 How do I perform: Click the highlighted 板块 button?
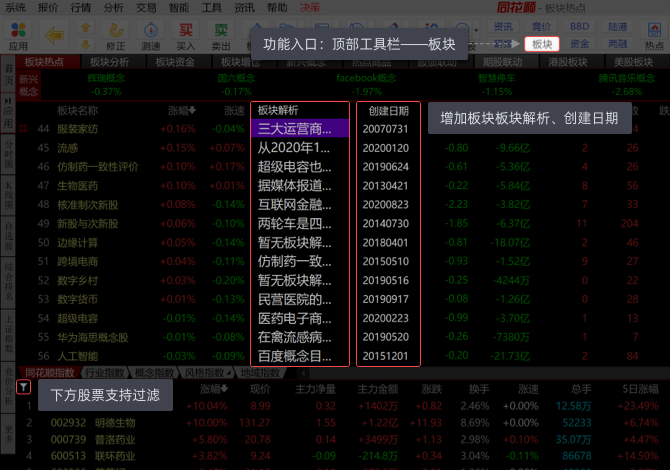tap(542, 44)
